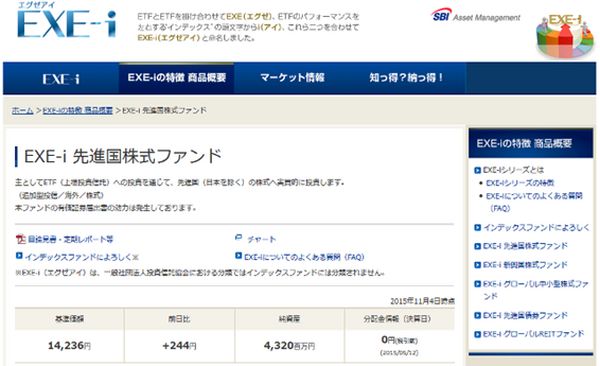Click the SBI Asset Management logo
This screenshot has height=366, width=600.
[475, 16]
